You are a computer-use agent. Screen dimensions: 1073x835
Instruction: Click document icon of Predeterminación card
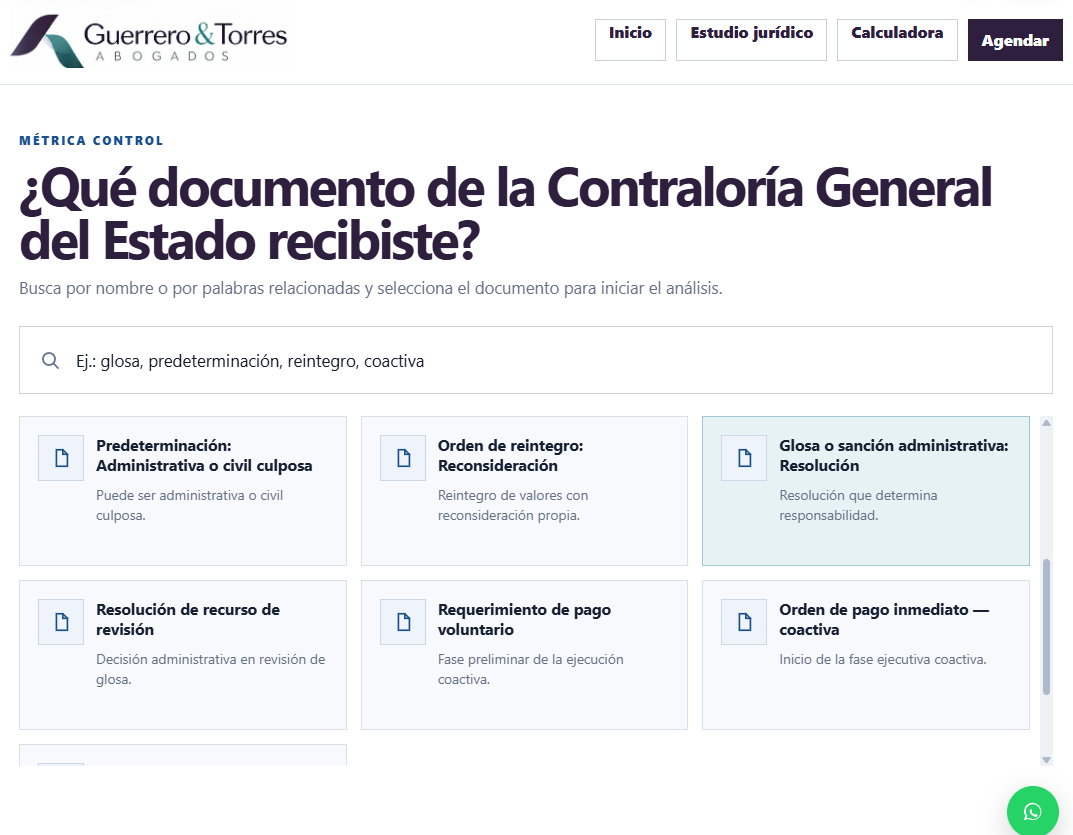[x=61, y=458]
